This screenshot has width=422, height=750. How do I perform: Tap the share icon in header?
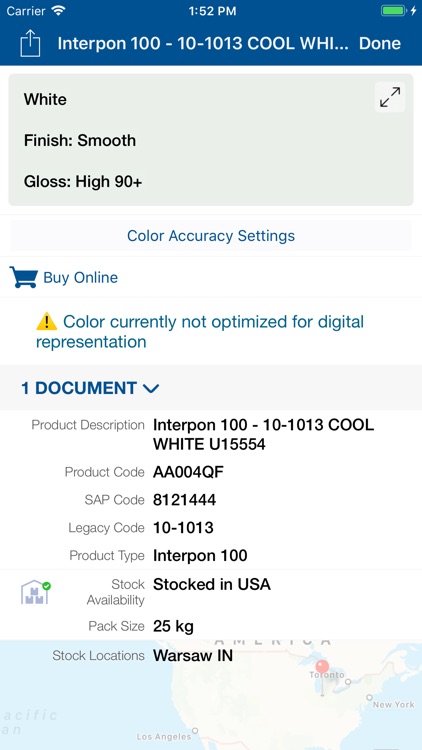pos(30,44)
